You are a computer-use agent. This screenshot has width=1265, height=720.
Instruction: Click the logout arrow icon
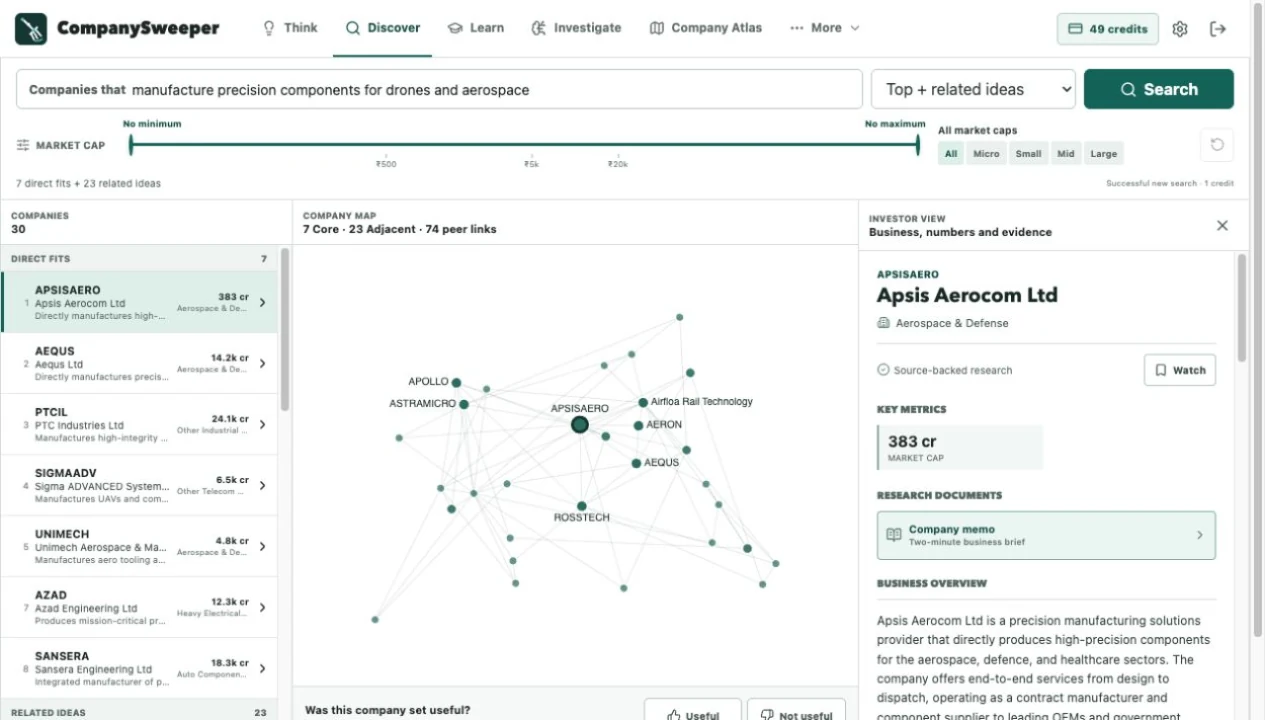point(1218,29)
